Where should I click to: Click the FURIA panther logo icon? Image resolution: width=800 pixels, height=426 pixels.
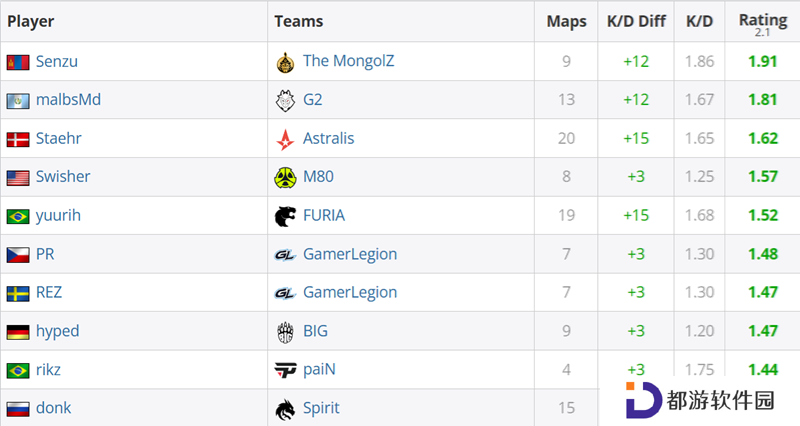click(x=285, y=216)
